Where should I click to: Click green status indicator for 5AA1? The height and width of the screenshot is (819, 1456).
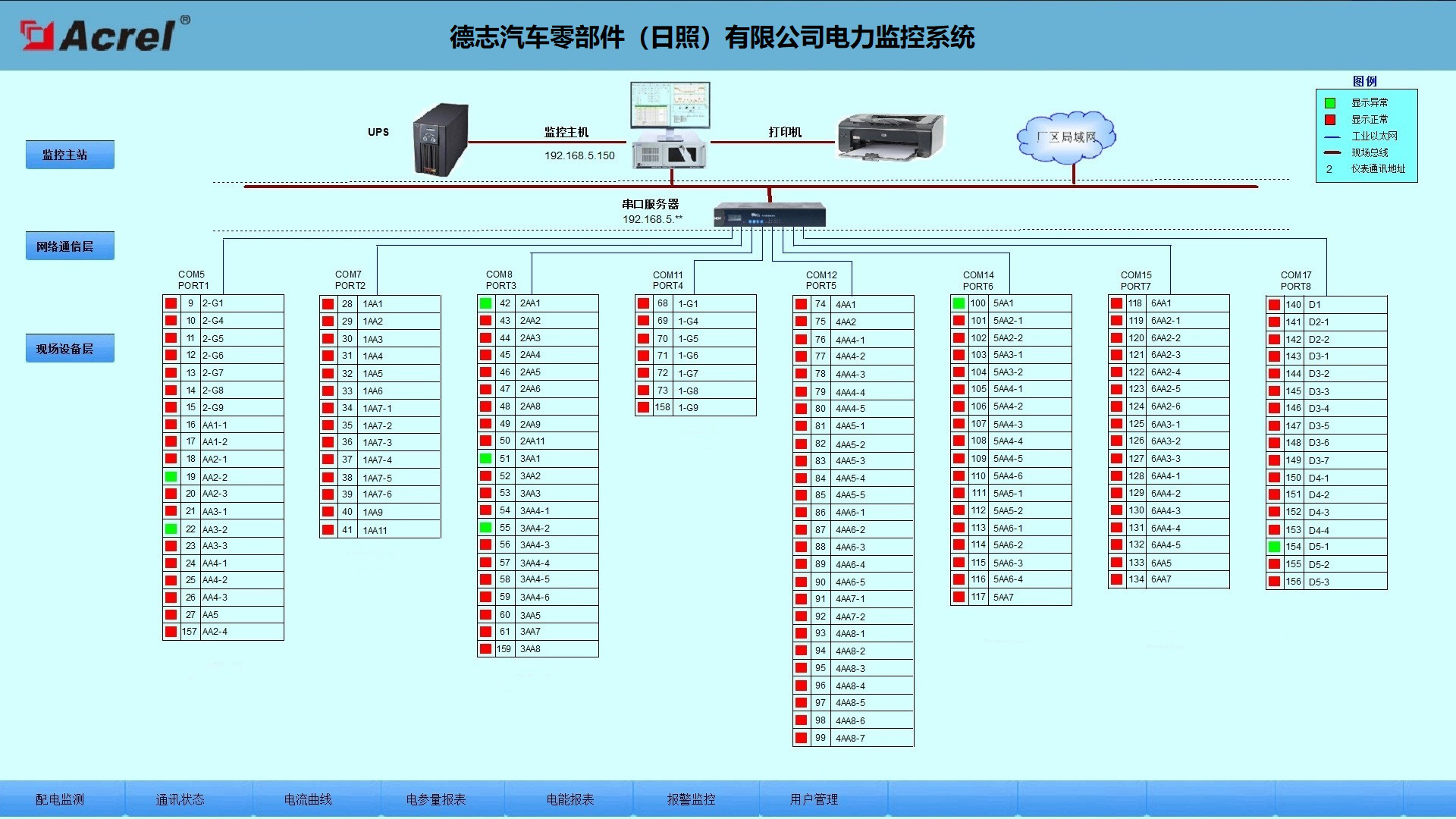(x=959, y=303)
